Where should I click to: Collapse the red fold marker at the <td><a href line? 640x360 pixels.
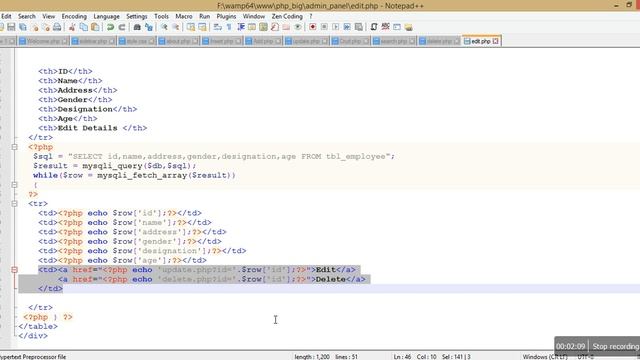pyautogui.click(x=14, y=270)
